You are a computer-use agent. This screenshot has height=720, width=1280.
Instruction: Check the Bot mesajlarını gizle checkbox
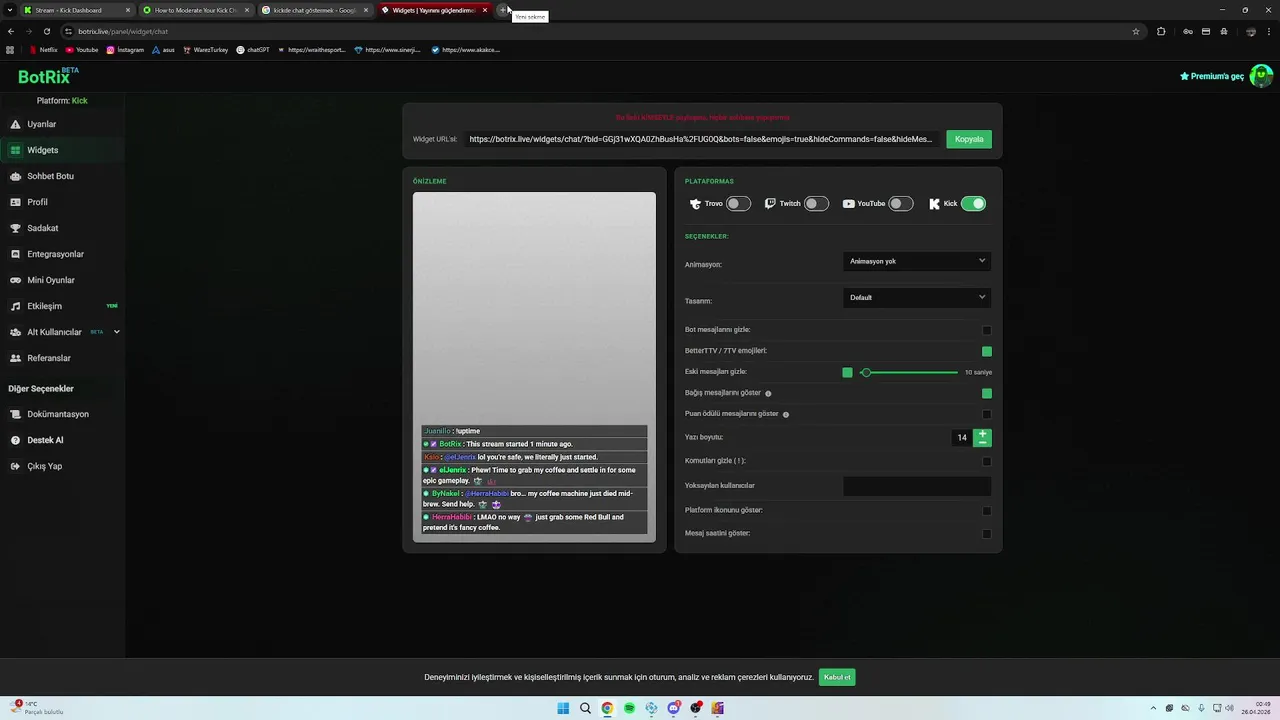(x=987, y=330)
